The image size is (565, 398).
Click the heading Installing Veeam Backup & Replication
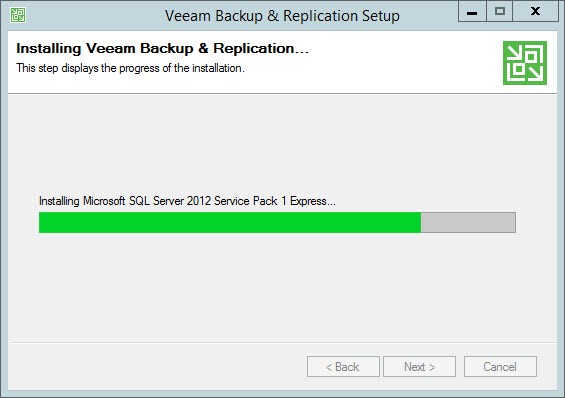162,48
